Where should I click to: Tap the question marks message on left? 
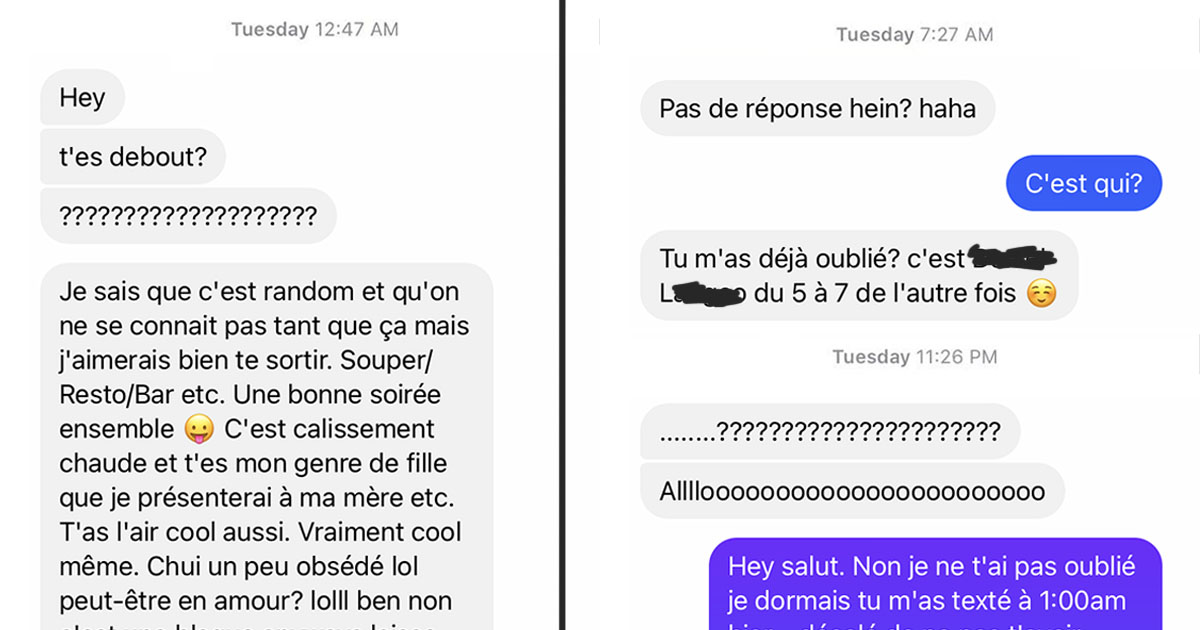click(188, 215)
